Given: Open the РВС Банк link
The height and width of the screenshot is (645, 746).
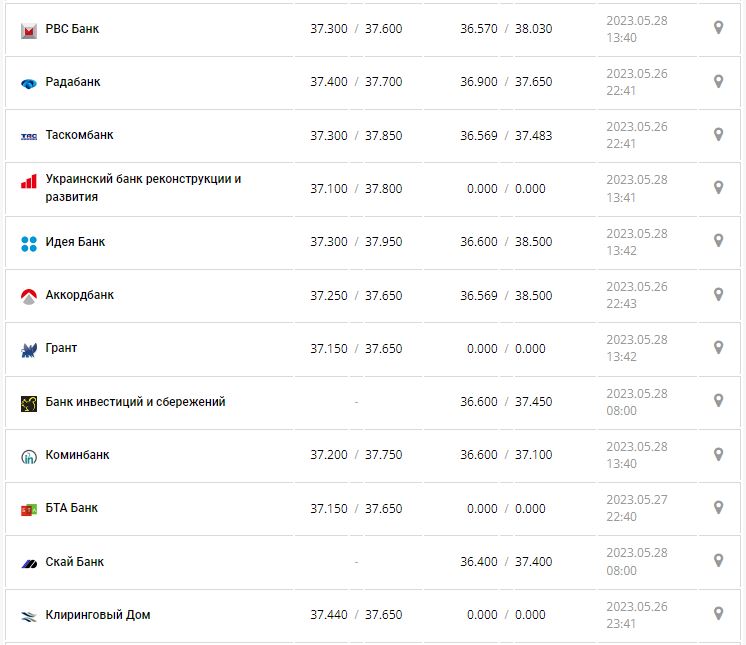Looking at the screenshot, I should [72, 29].
